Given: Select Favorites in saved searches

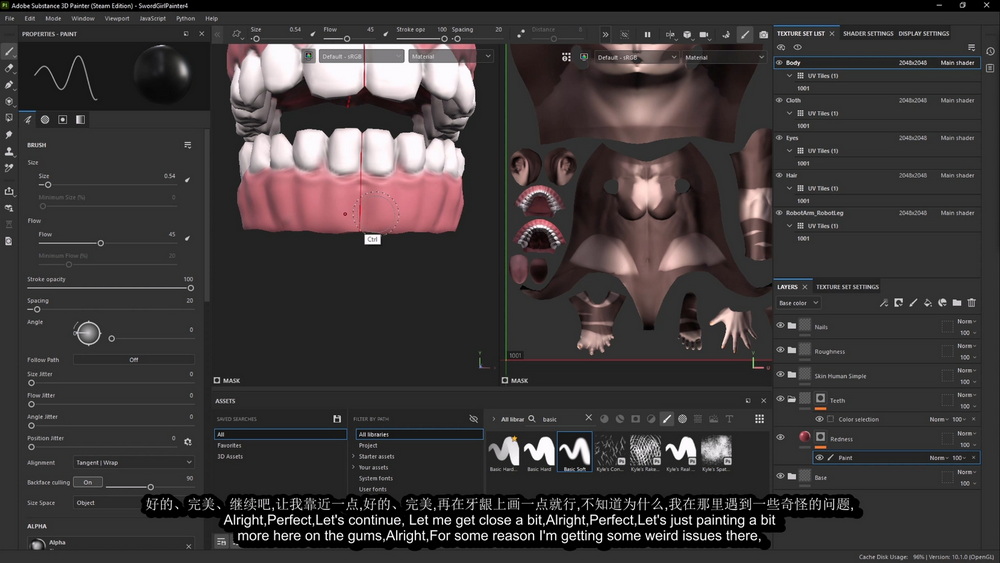Looking at the screenshot, I should (230, 446).
